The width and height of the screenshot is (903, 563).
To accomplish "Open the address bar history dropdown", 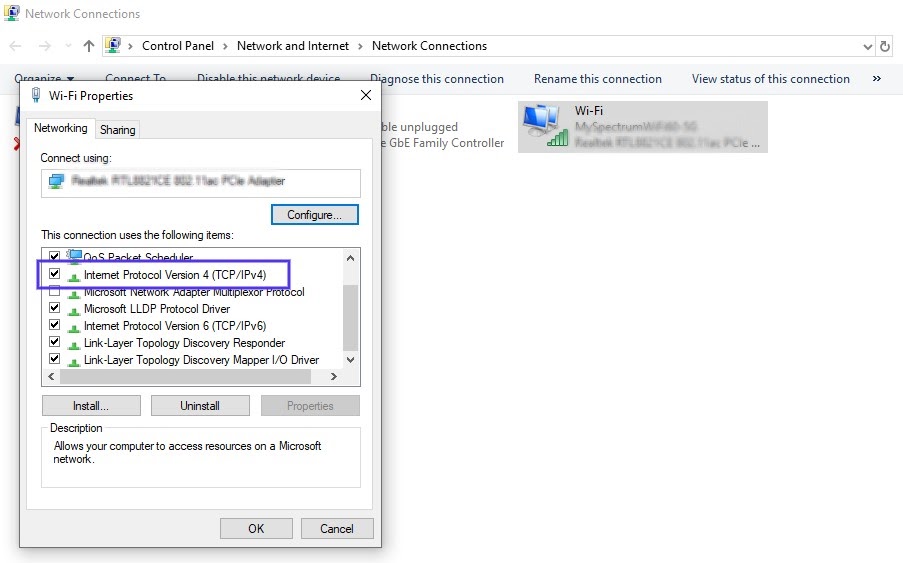I will (x=867, y=46).
